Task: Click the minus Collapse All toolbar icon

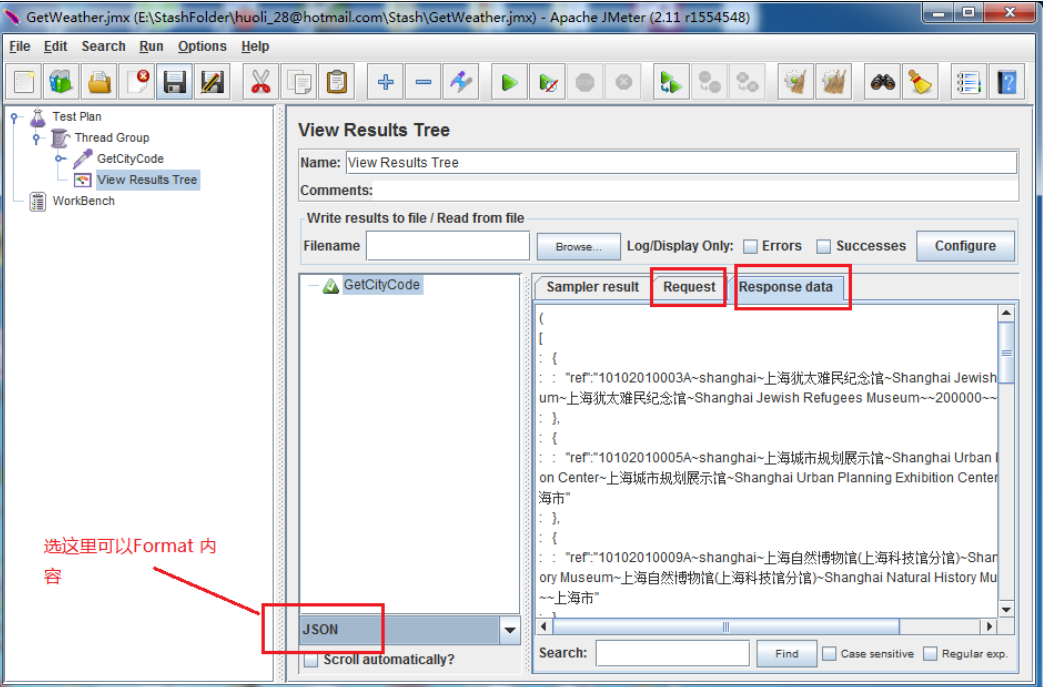Action: [423, 83]
